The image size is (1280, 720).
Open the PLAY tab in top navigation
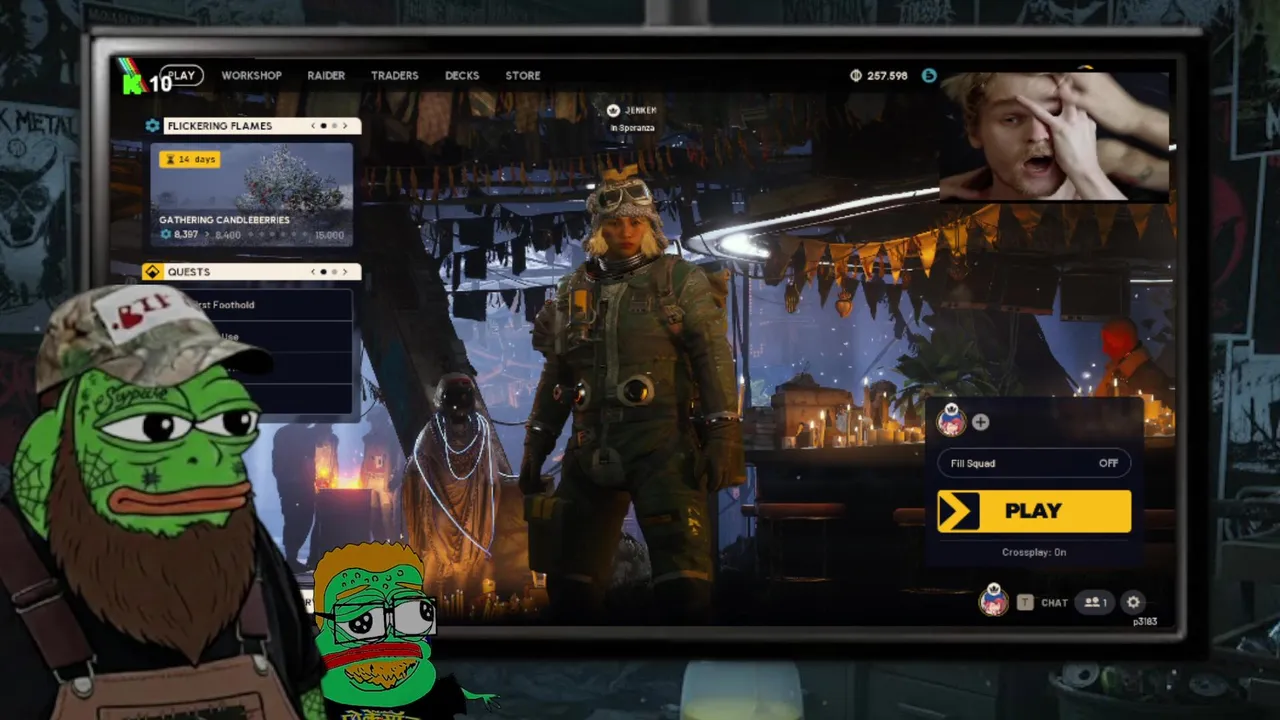pyautogui.click(x=181, y=75)
